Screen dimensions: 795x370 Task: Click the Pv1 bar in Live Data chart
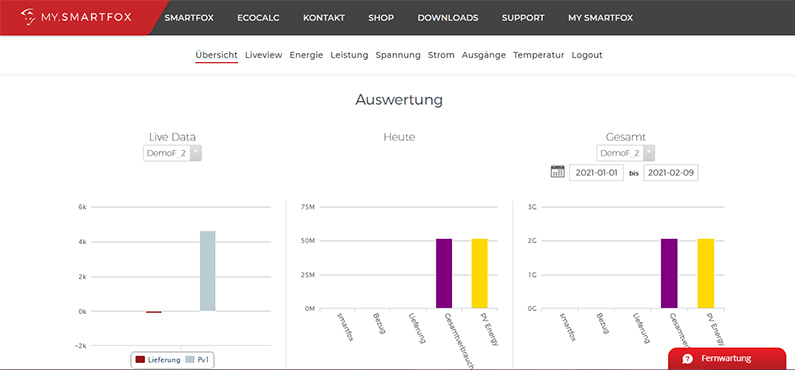207,271
